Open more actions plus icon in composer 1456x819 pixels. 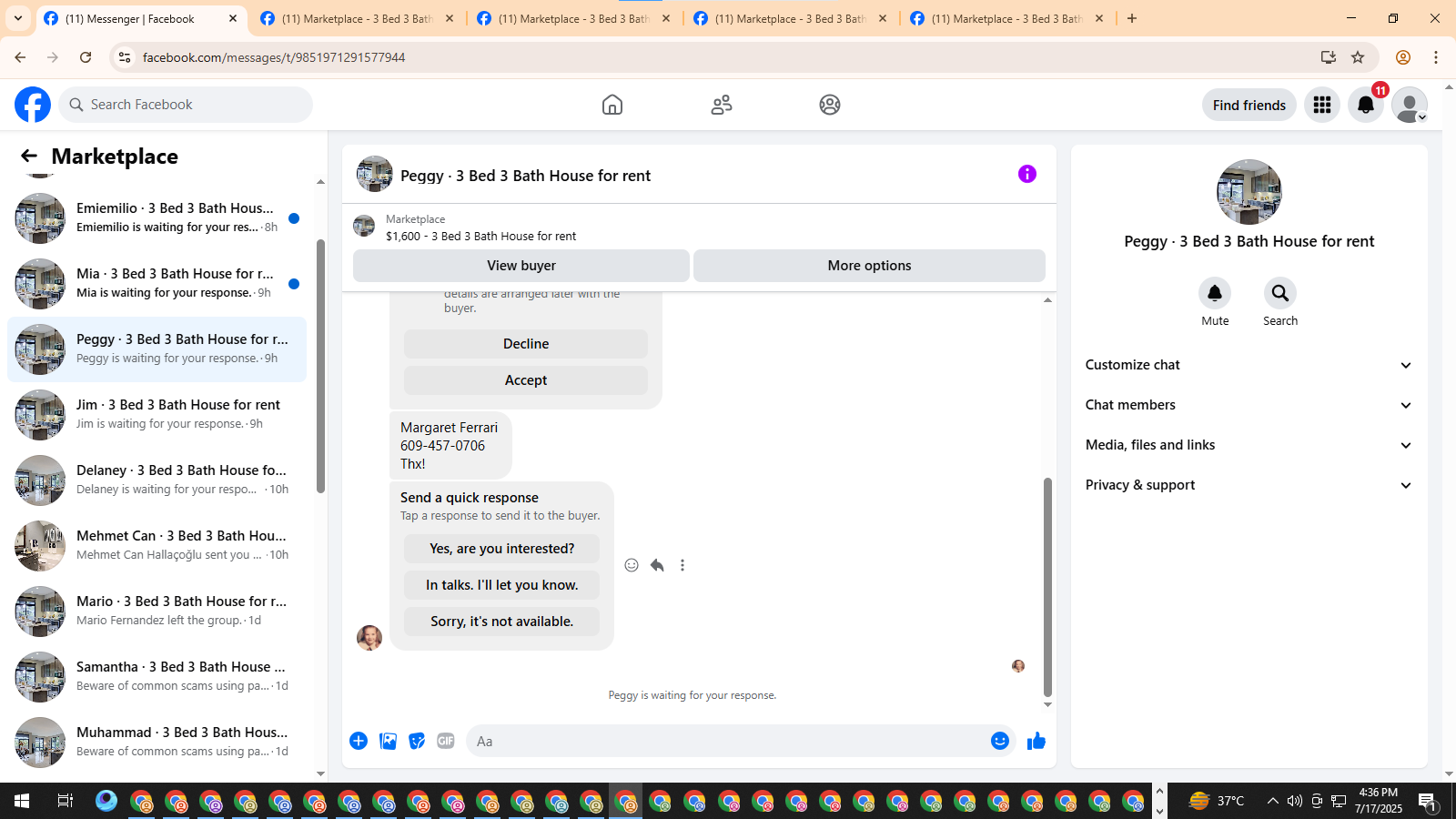pos(359,741)
